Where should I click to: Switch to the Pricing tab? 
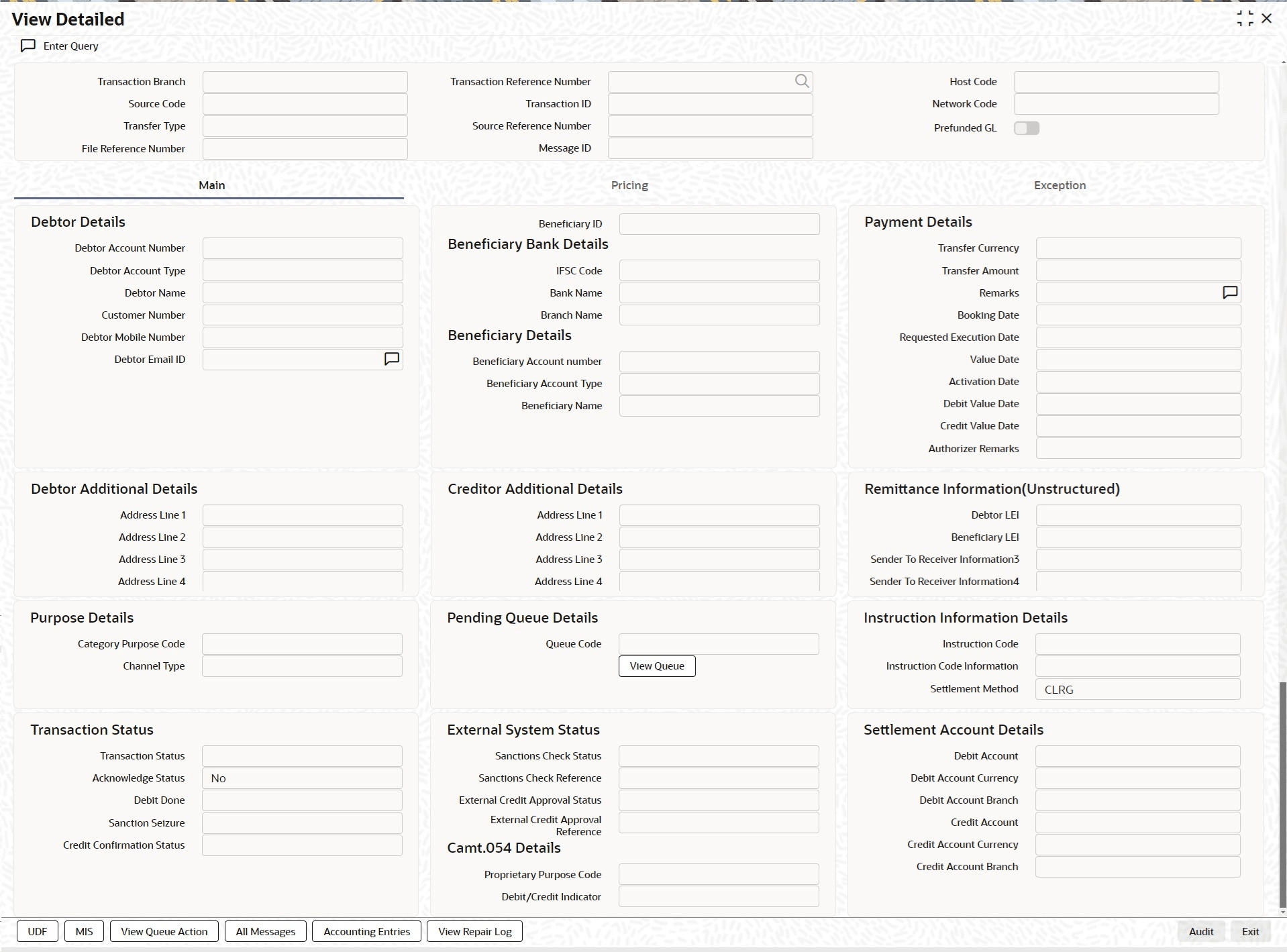[629, 185]
